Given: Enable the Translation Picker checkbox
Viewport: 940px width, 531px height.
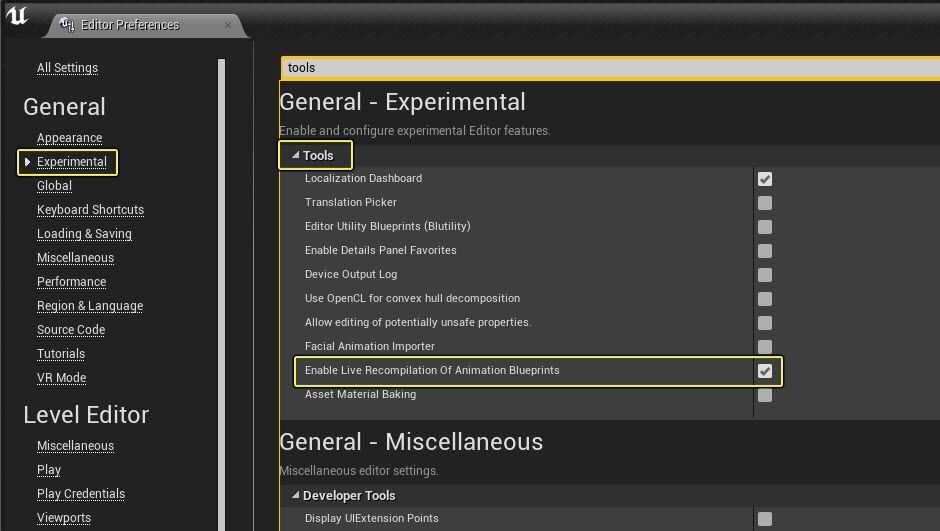Looking at the screenshot, I should point(765,203).
